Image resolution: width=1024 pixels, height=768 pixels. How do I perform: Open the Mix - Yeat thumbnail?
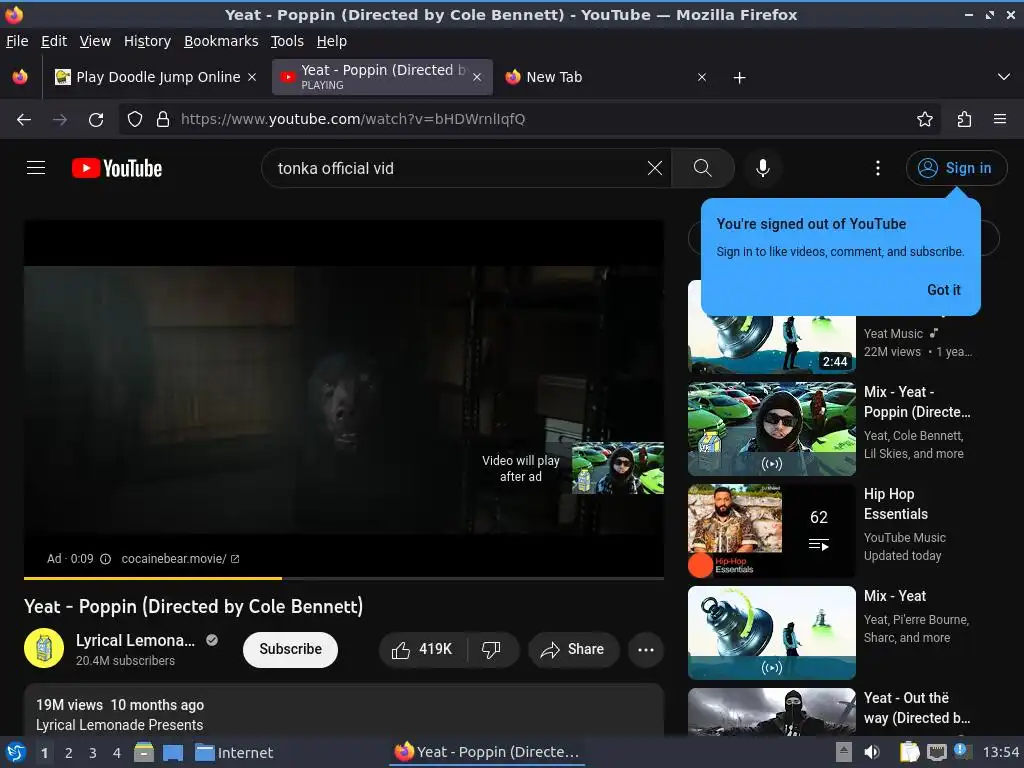(x=772, y=632)
